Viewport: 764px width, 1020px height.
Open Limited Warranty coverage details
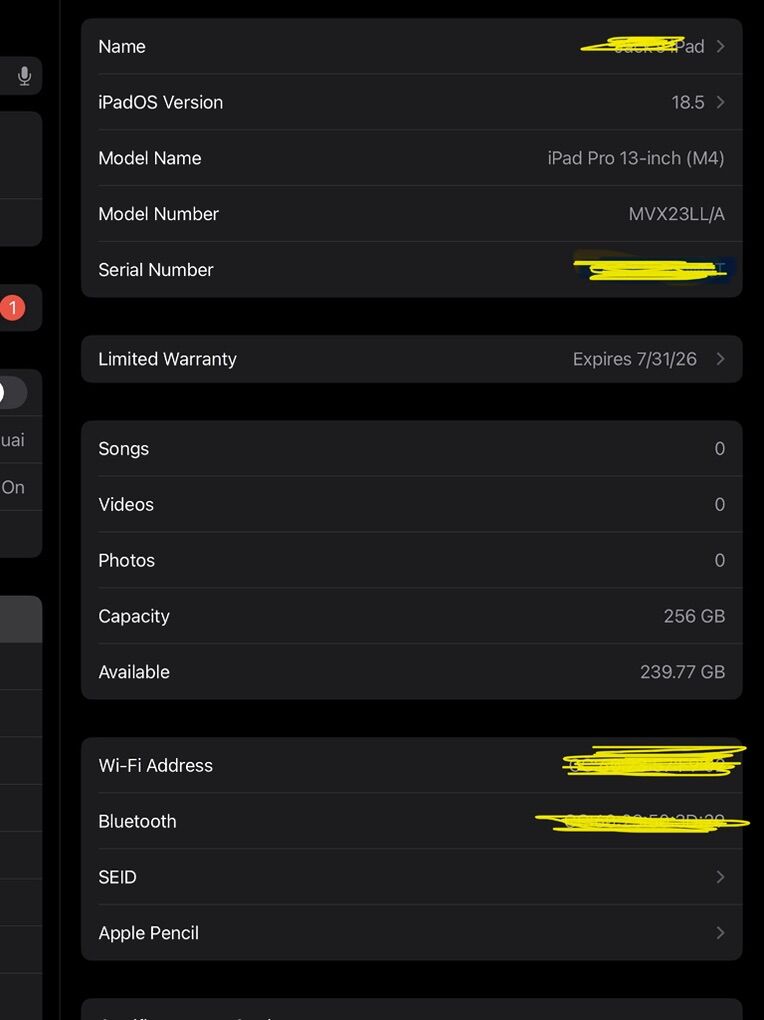coord(720,359)
